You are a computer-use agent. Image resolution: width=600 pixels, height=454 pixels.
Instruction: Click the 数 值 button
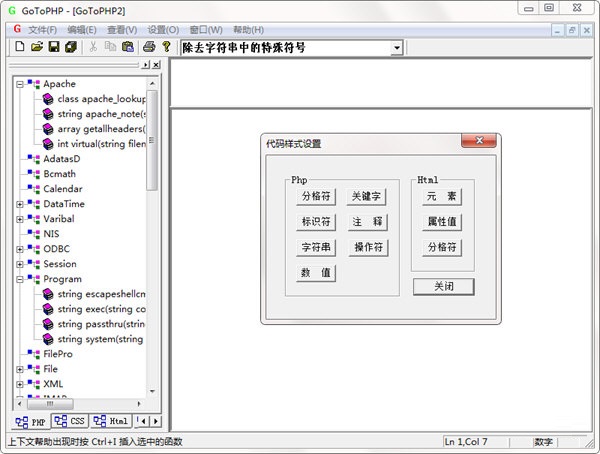[x=316, y=273]
